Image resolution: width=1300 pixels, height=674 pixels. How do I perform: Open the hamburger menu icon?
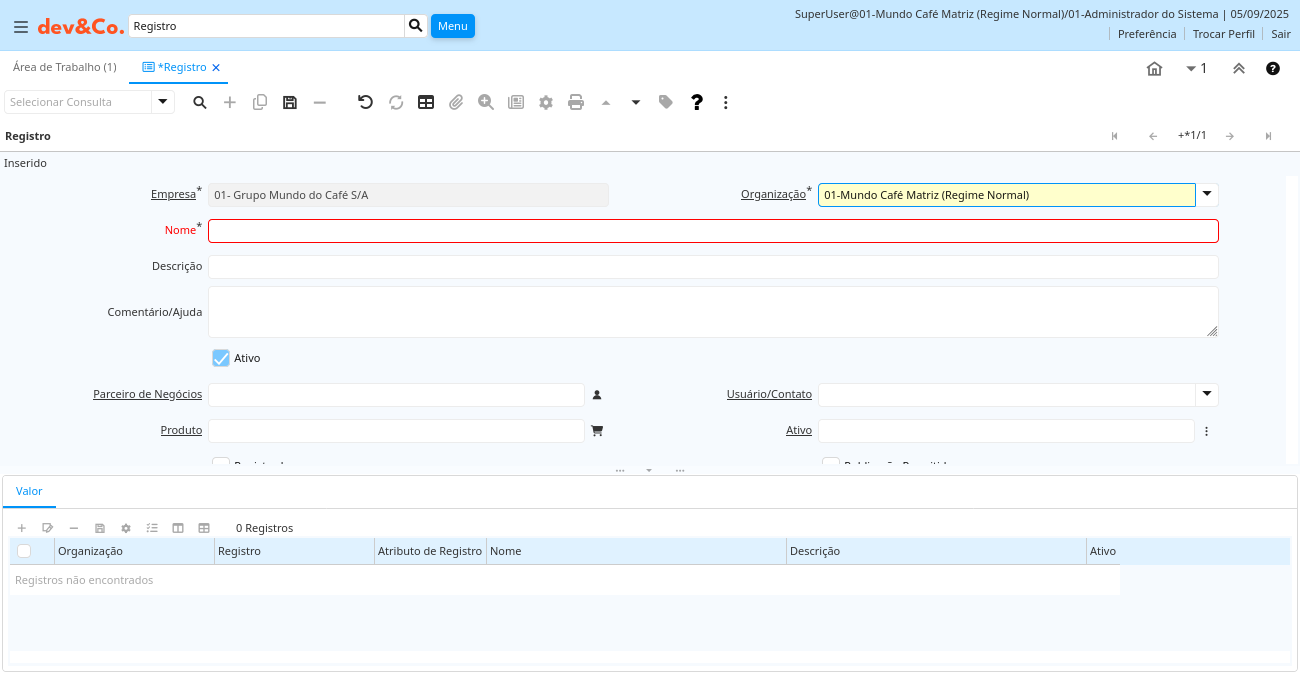(x=20, y=27)
